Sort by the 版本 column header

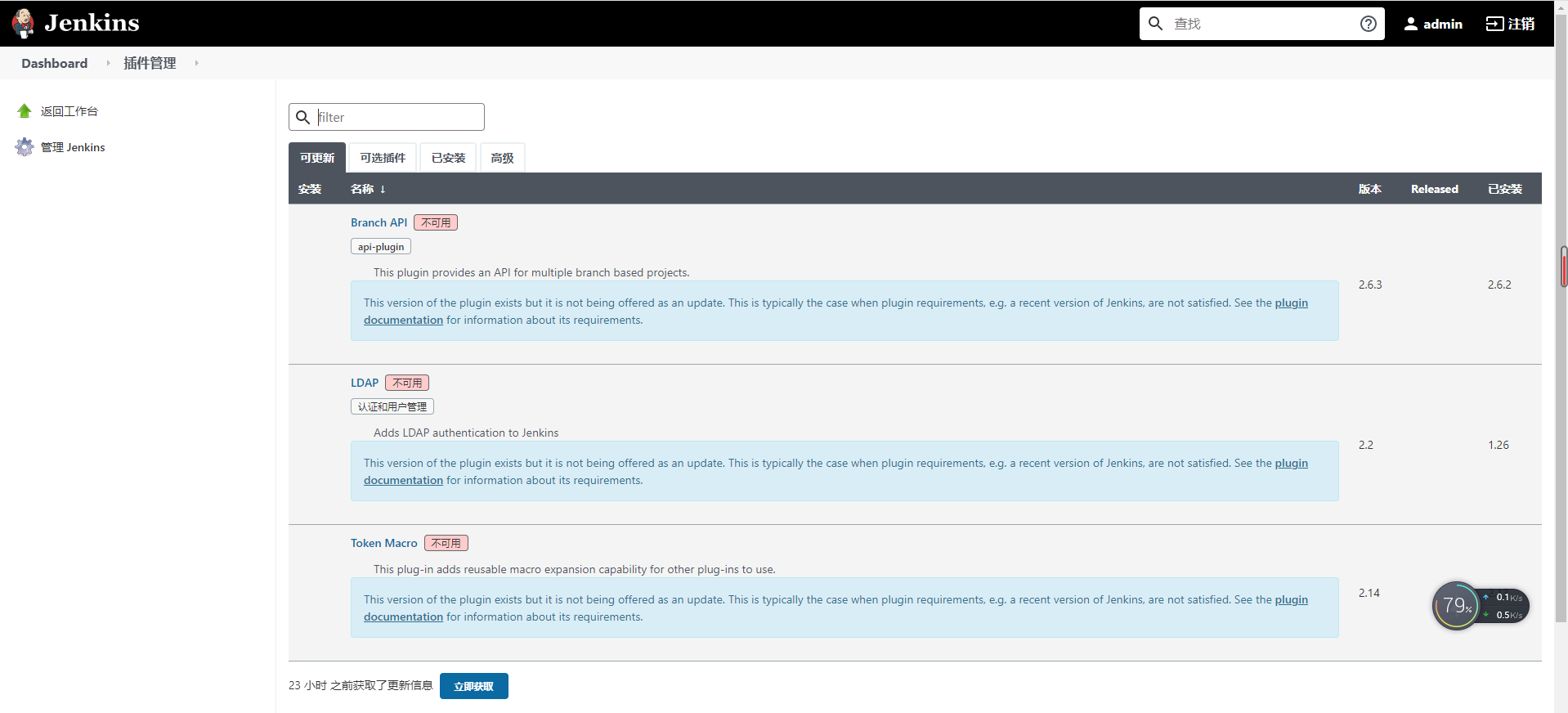pos(1369,189)
